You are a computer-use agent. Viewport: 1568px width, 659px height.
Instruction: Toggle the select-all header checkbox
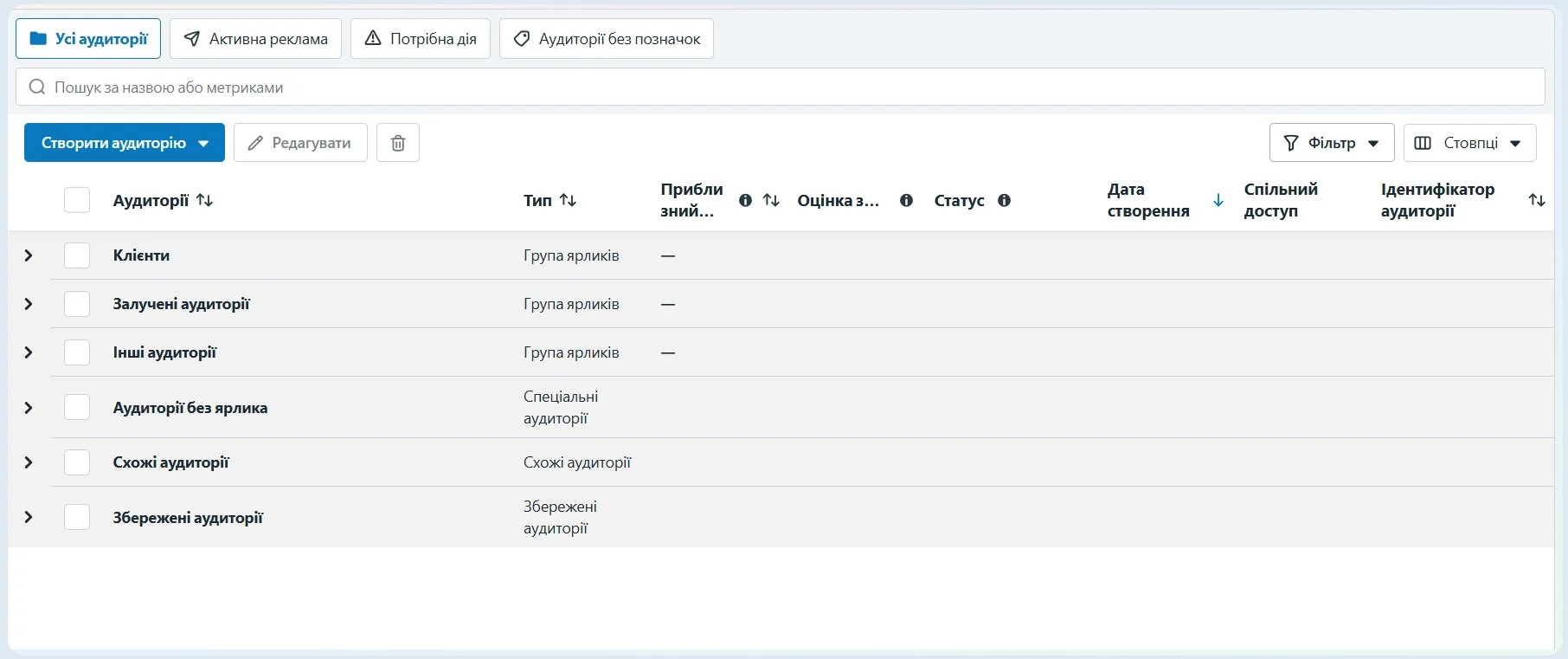pos(77,200)
